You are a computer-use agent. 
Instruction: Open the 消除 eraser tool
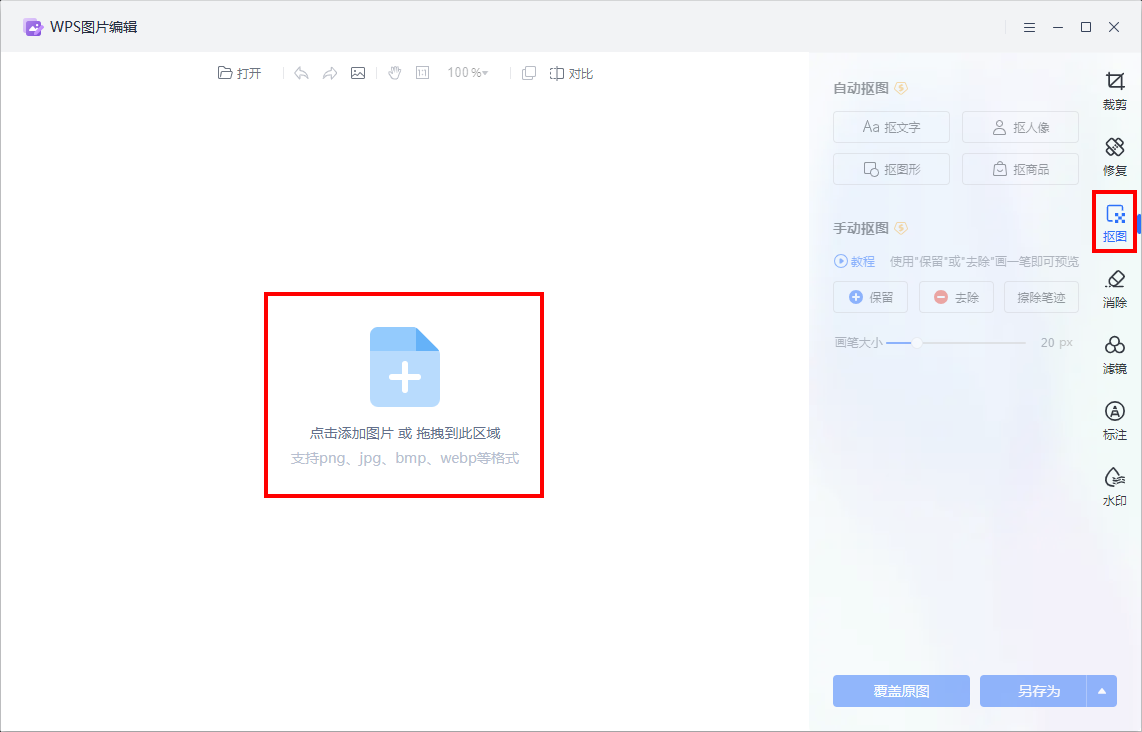tap(1114, 289)
